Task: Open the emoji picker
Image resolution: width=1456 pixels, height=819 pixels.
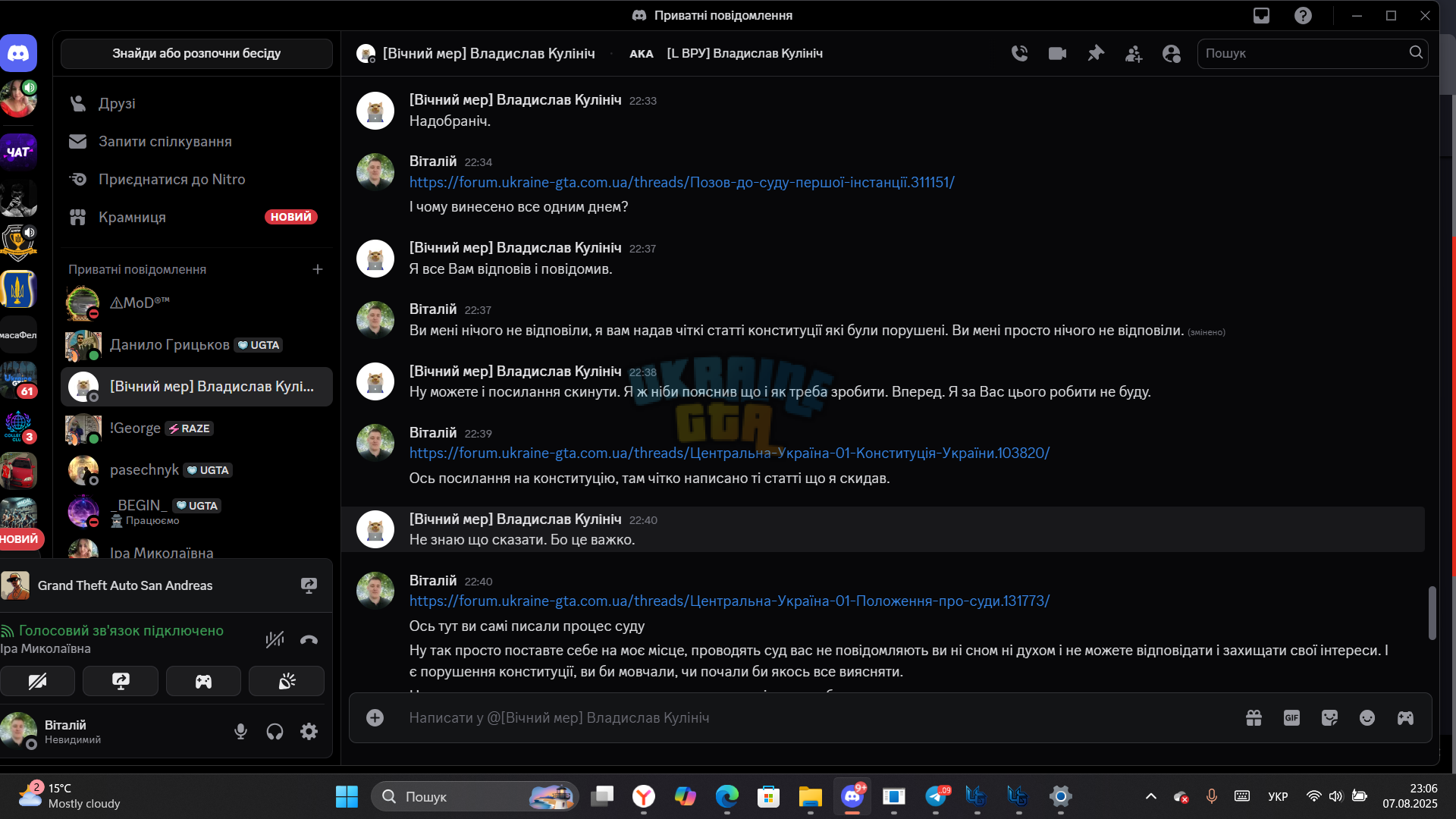Action: [x=1367, y=717]
